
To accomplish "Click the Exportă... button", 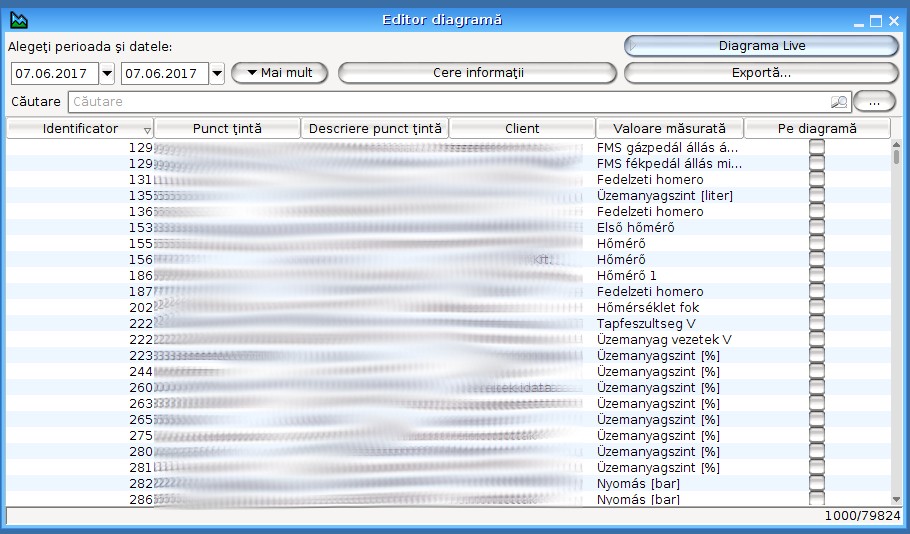I will click(x=761, y=73).
